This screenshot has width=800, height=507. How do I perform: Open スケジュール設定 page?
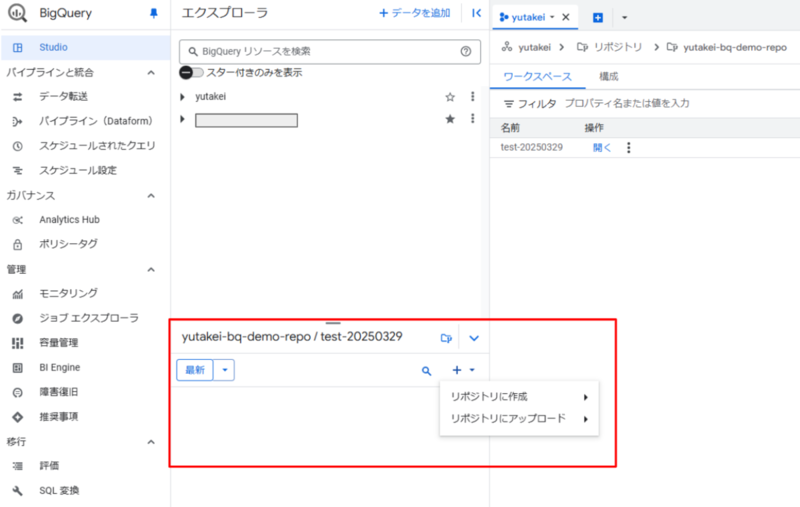78,170
